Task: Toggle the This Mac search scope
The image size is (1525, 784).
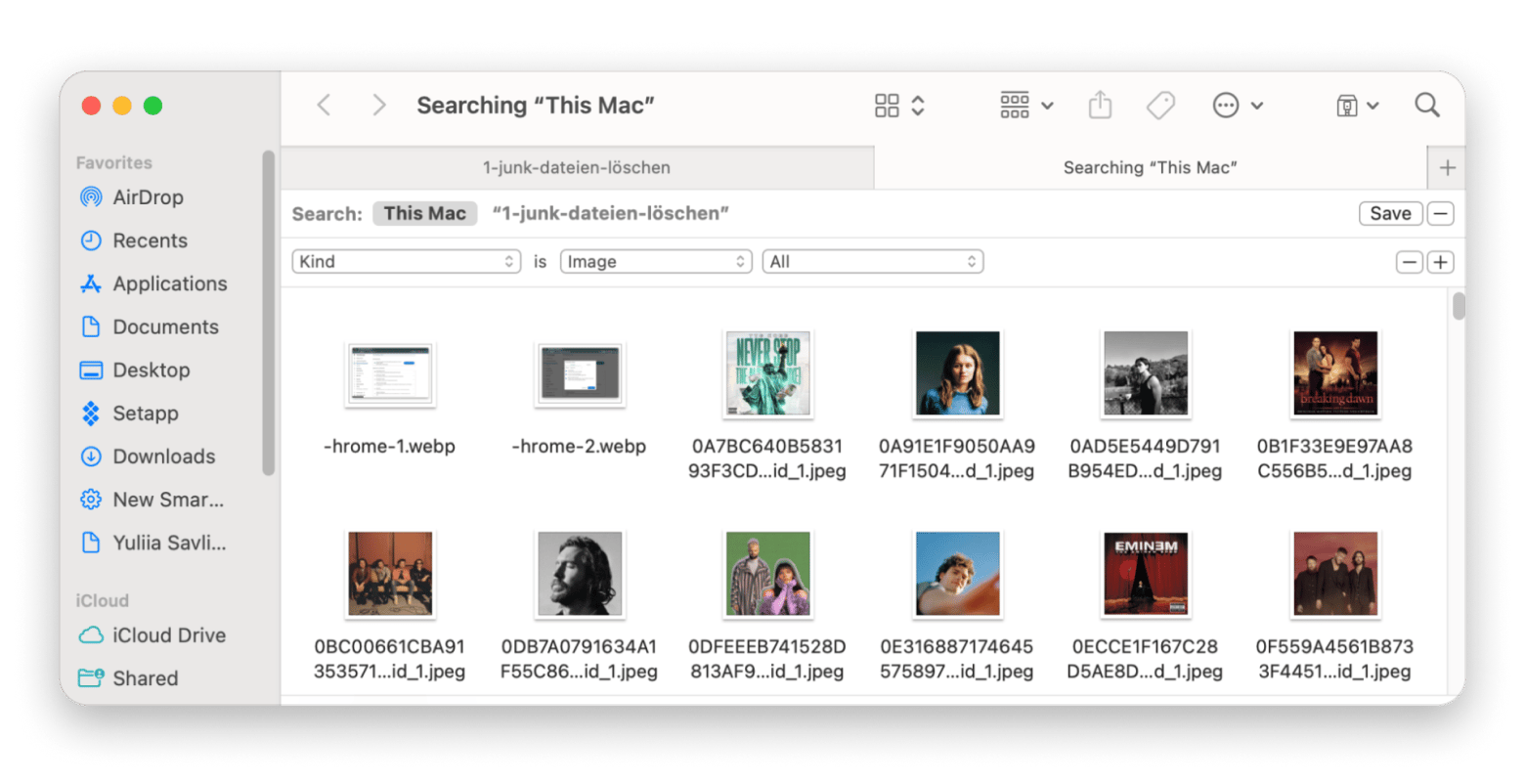Action: [424, 214]
